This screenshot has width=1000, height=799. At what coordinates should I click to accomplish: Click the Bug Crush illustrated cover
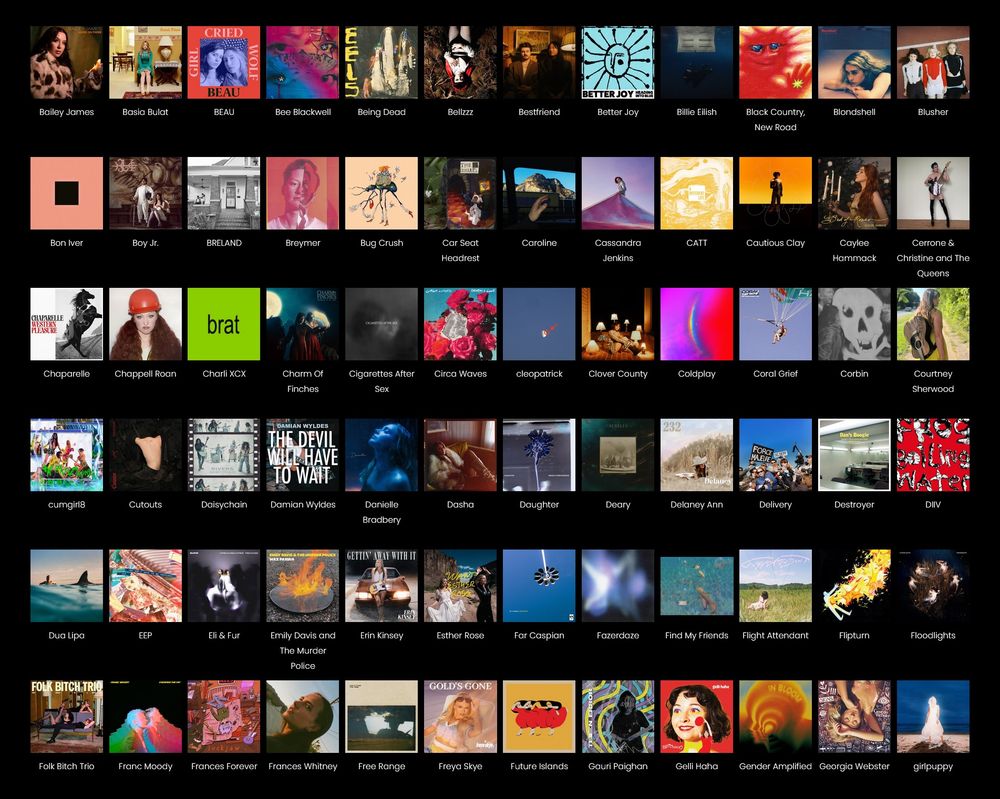tap(381, 193)
